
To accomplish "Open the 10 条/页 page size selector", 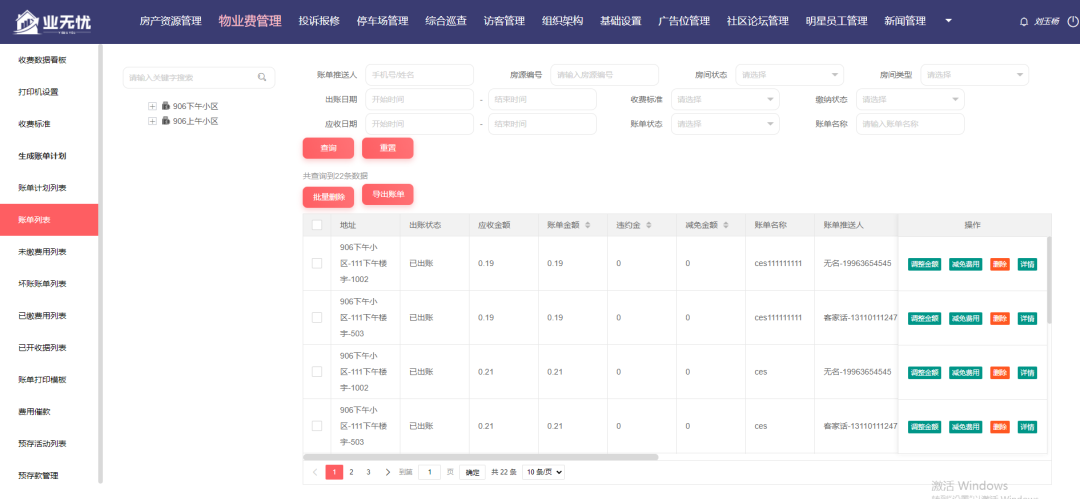I will point(543,472).
